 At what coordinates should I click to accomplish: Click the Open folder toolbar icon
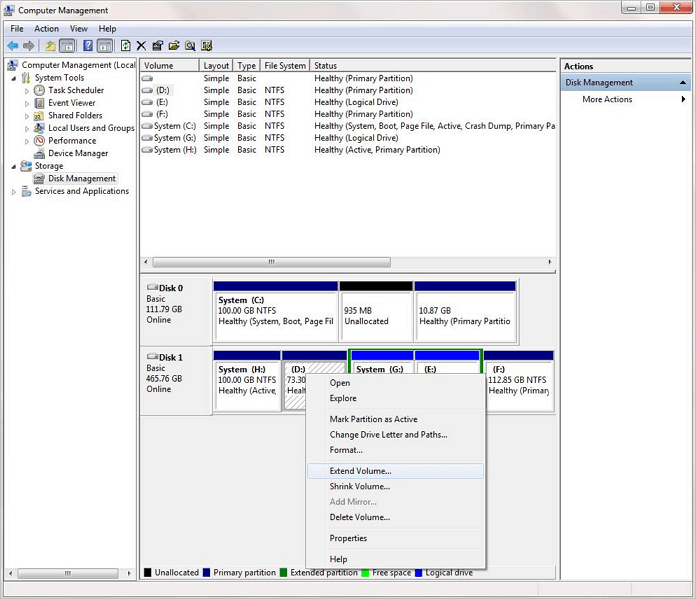point(174,46)
